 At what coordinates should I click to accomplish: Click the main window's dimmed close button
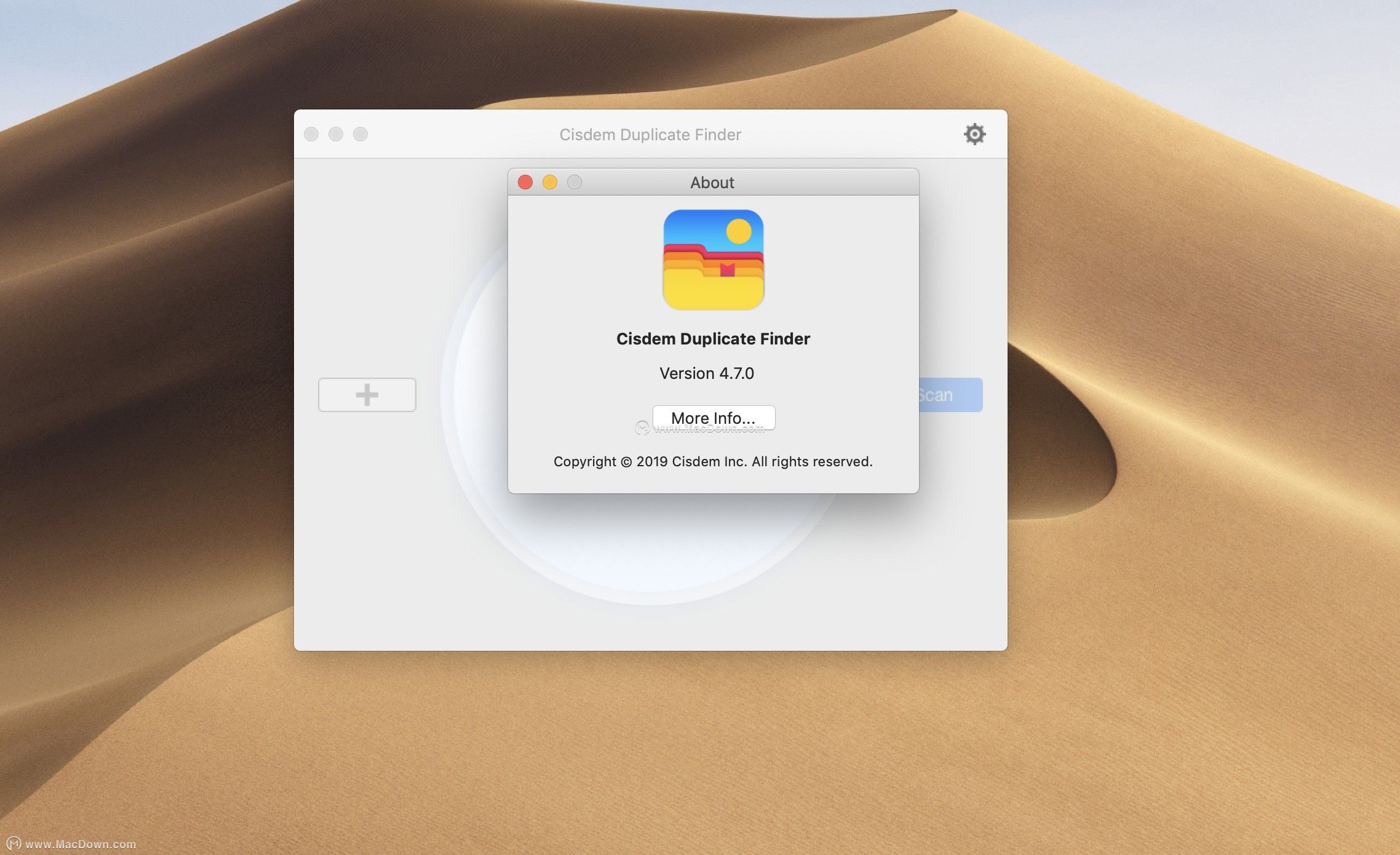[x=311, y=134]
